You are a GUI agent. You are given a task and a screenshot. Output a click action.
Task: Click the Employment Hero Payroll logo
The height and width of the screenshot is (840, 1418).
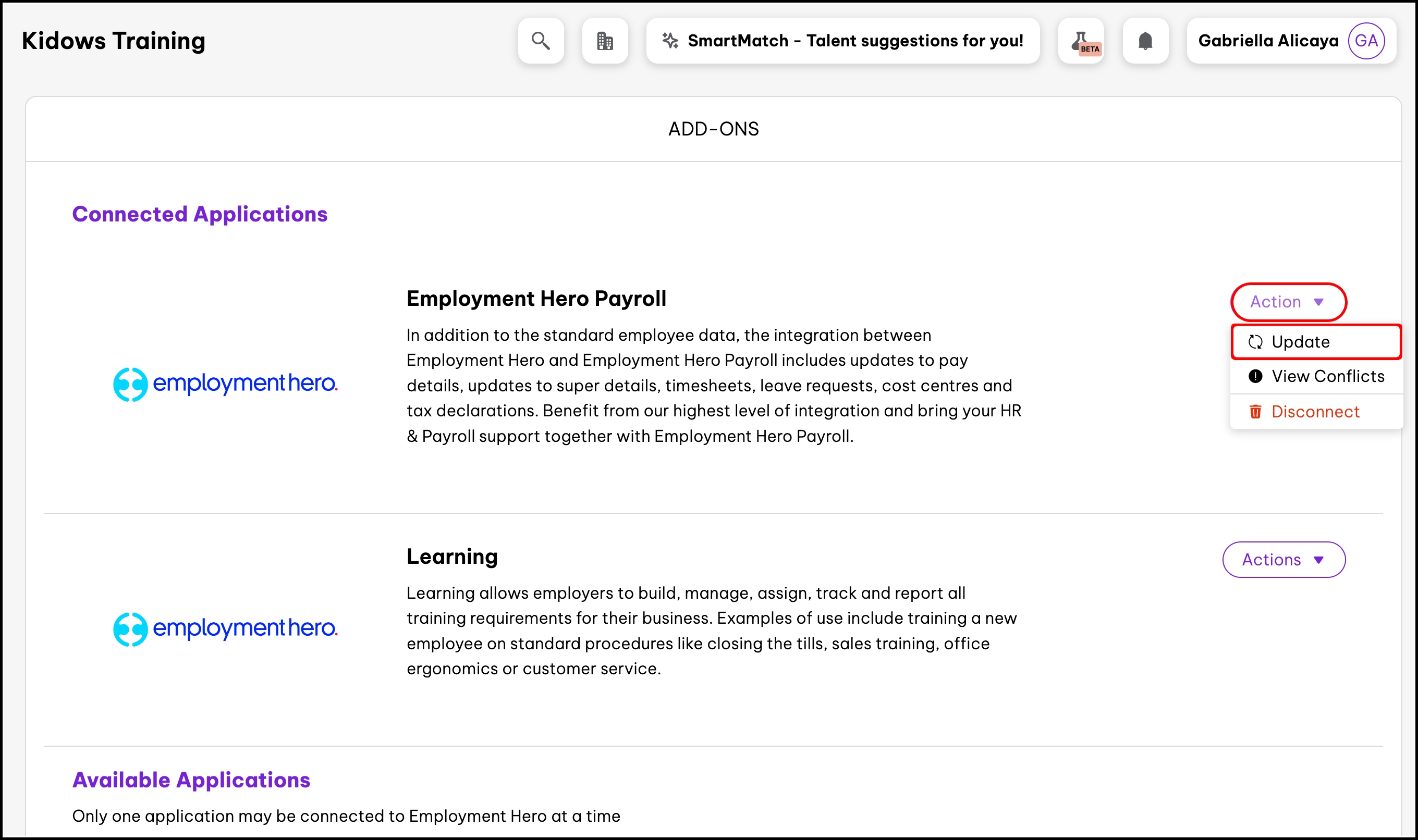tap(225, 385)
